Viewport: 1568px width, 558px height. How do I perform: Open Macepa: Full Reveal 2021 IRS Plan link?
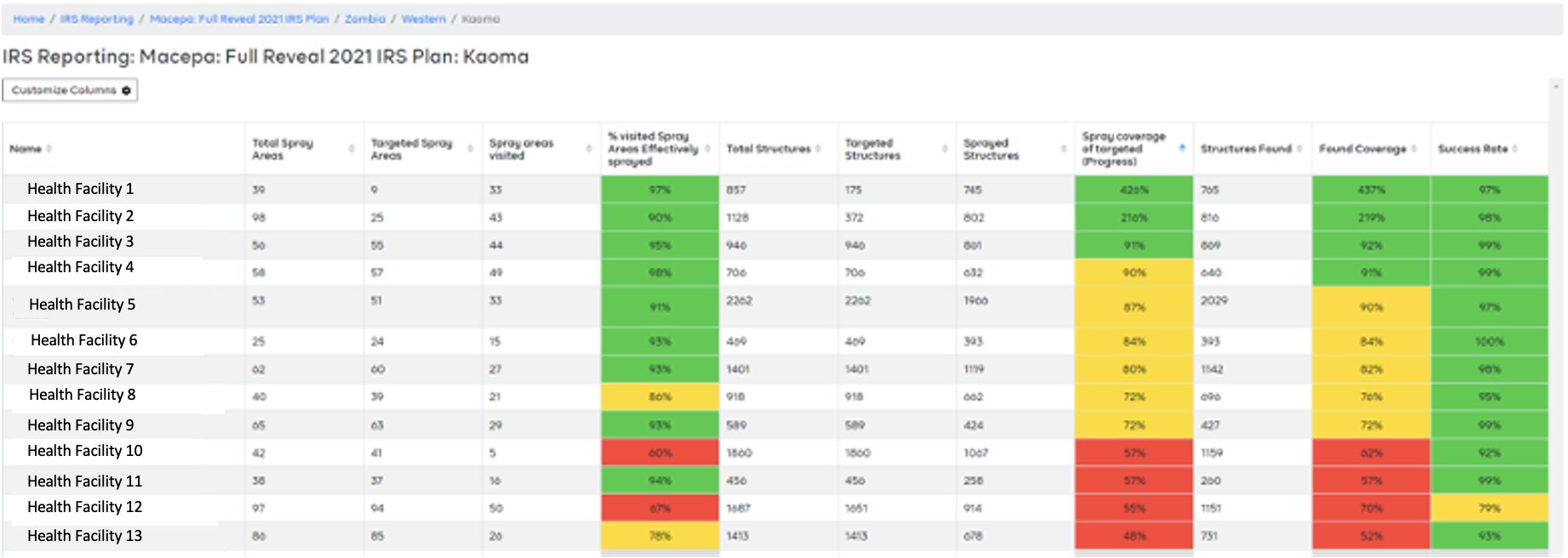point(238,19)
